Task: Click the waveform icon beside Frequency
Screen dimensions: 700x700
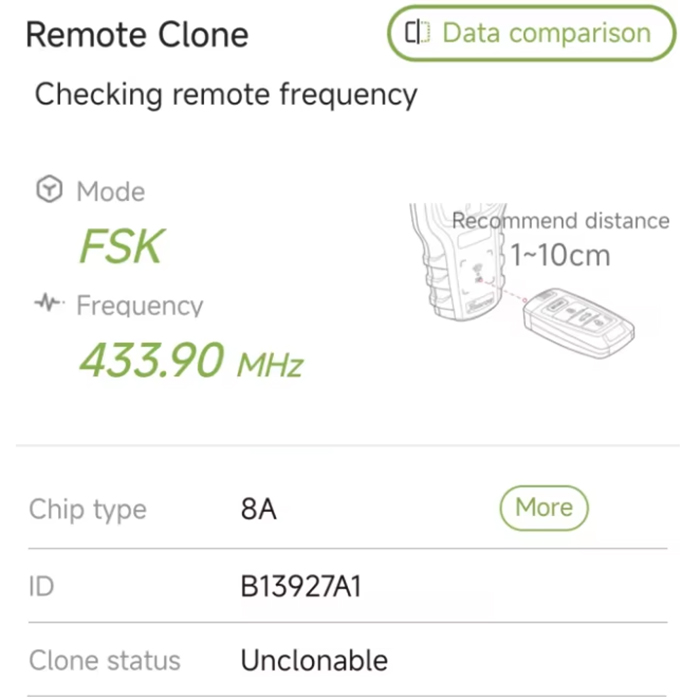Action: tap(49, 304)
